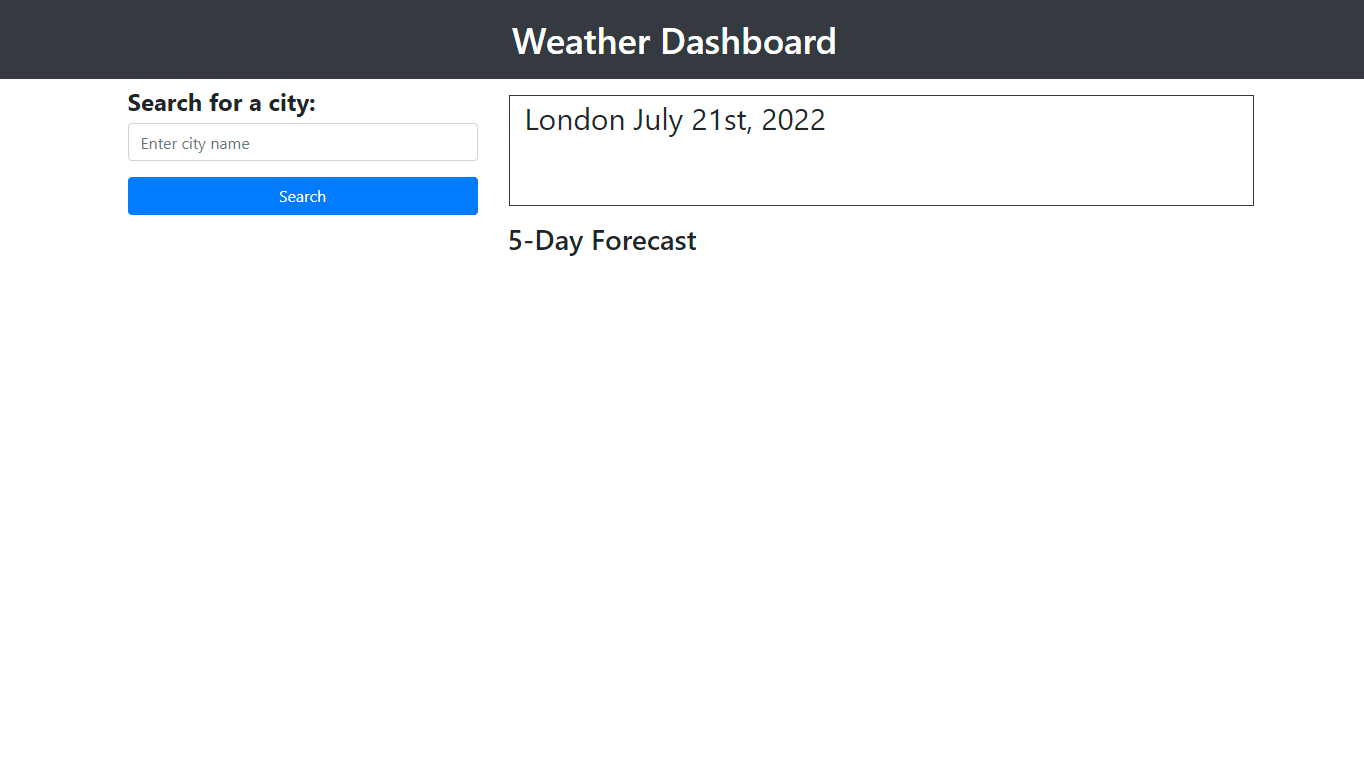
Task: Click the left sidebar search section
Action: tap(302, 150)
